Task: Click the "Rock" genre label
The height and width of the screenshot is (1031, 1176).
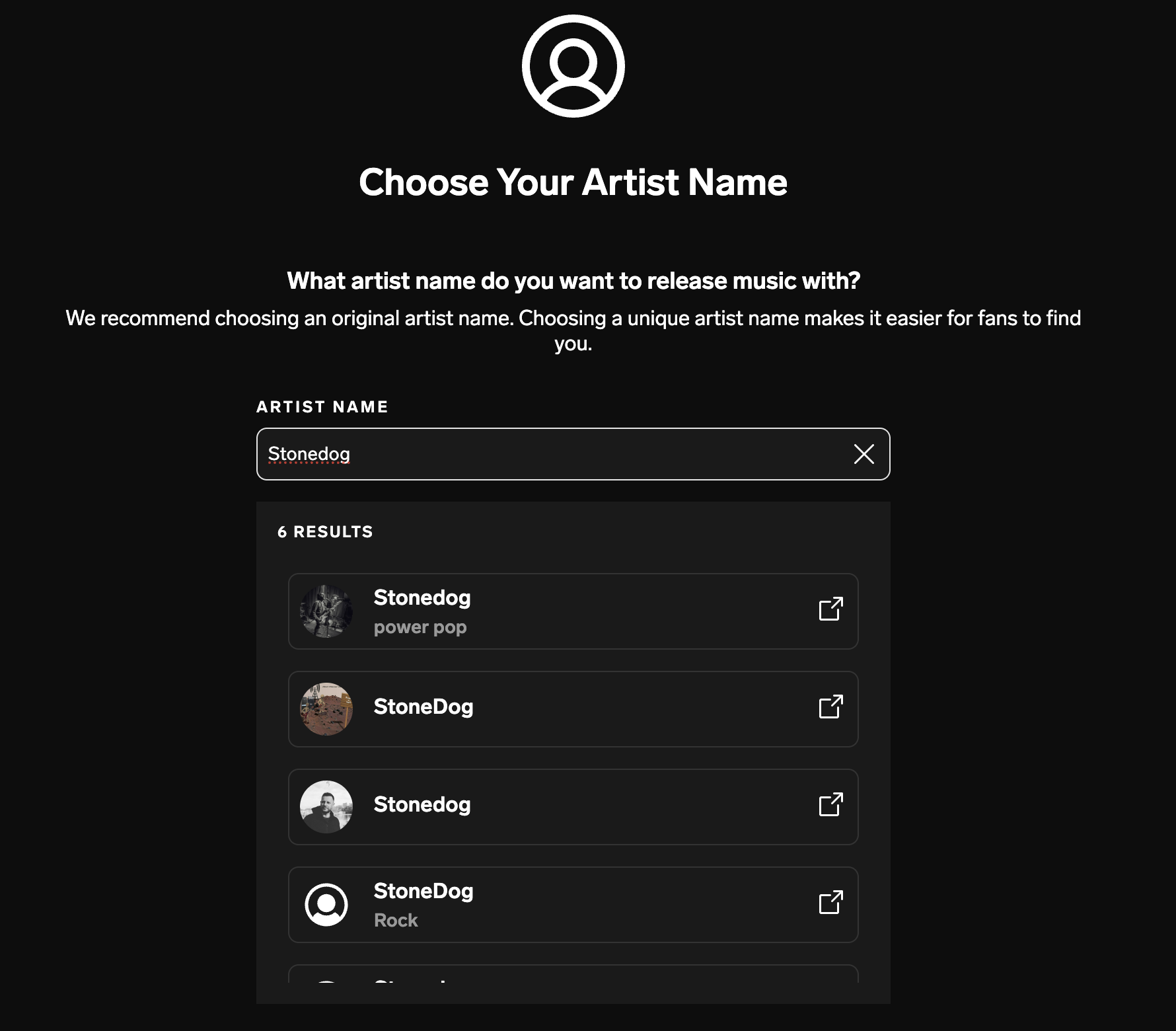Action: pos(396,921)
